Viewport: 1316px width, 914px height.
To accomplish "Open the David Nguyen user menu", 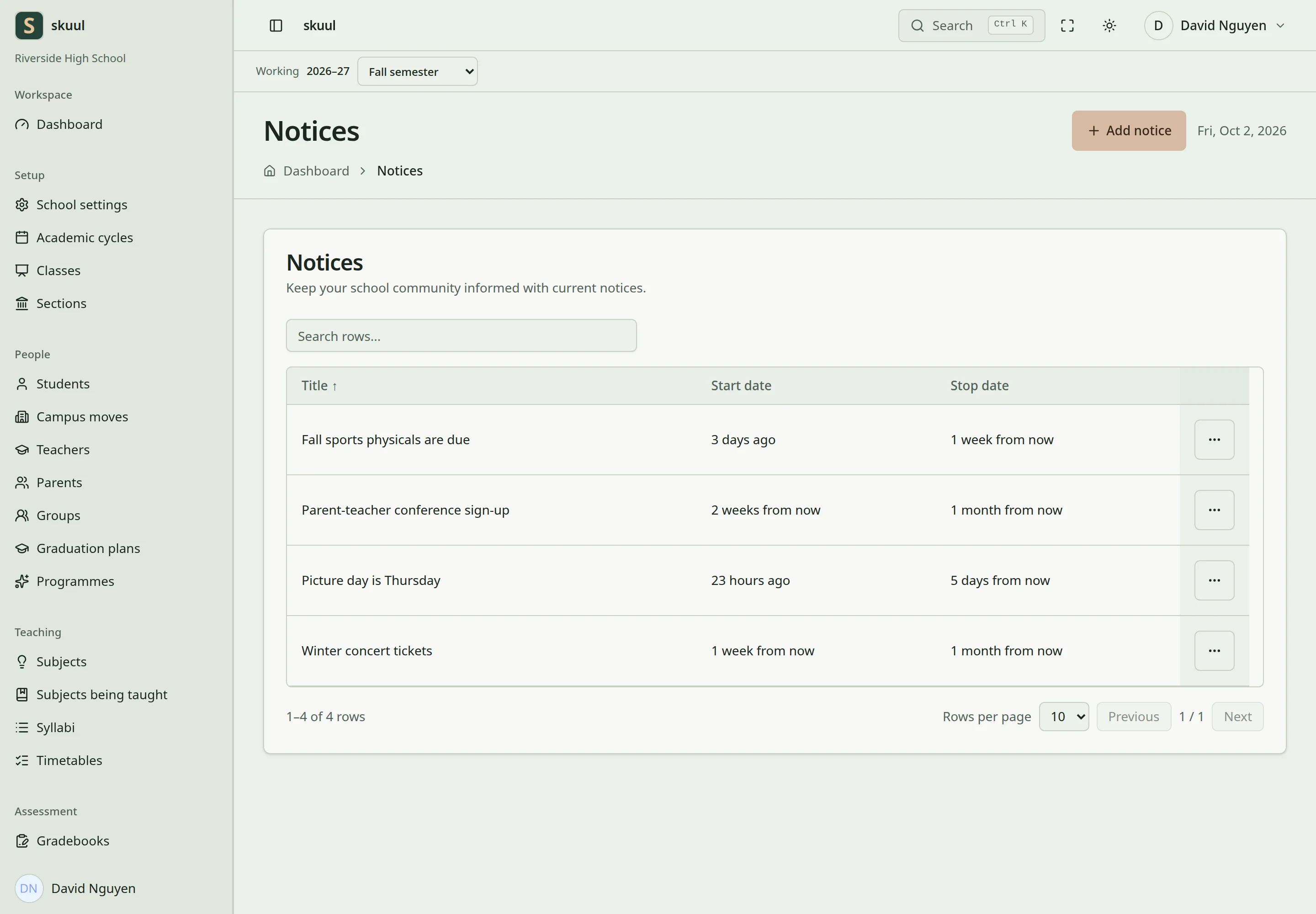I will tap(1215, 26).
